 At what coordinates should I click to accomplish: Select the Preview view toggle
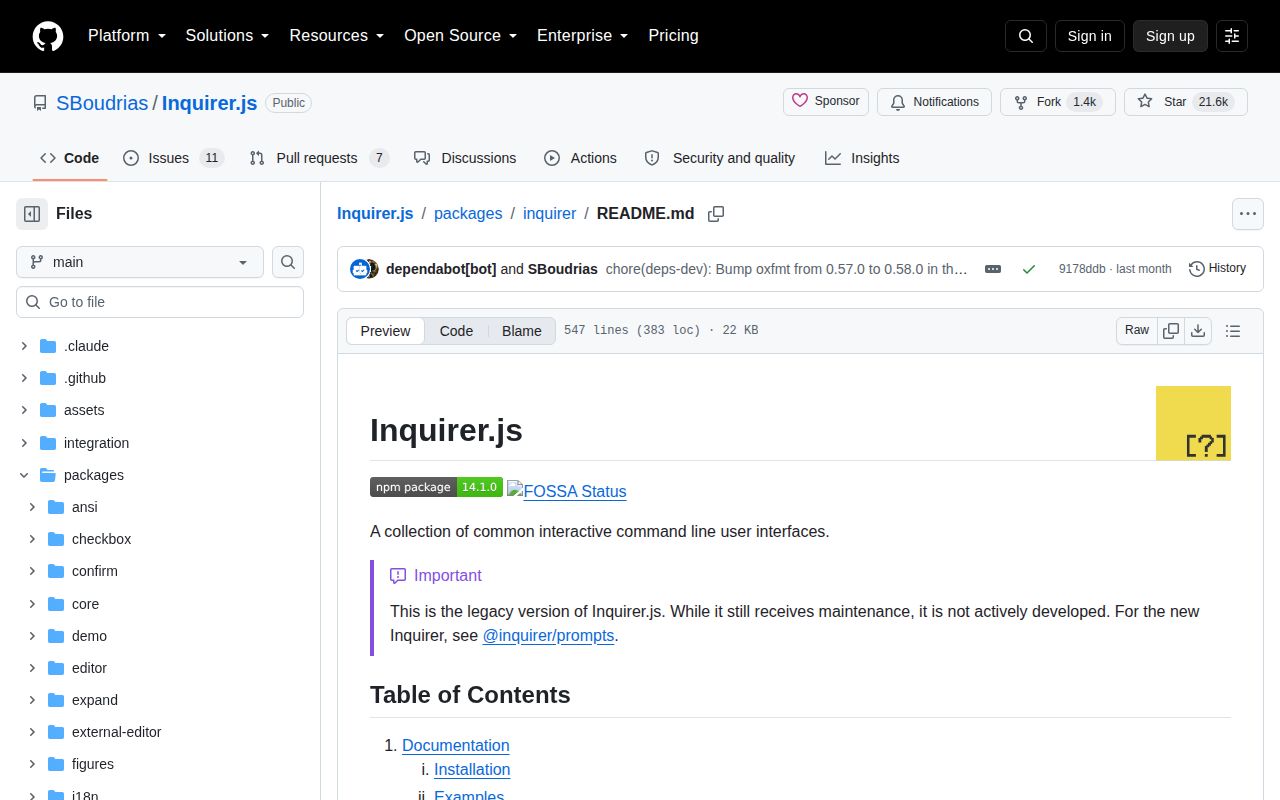(385, 331)
